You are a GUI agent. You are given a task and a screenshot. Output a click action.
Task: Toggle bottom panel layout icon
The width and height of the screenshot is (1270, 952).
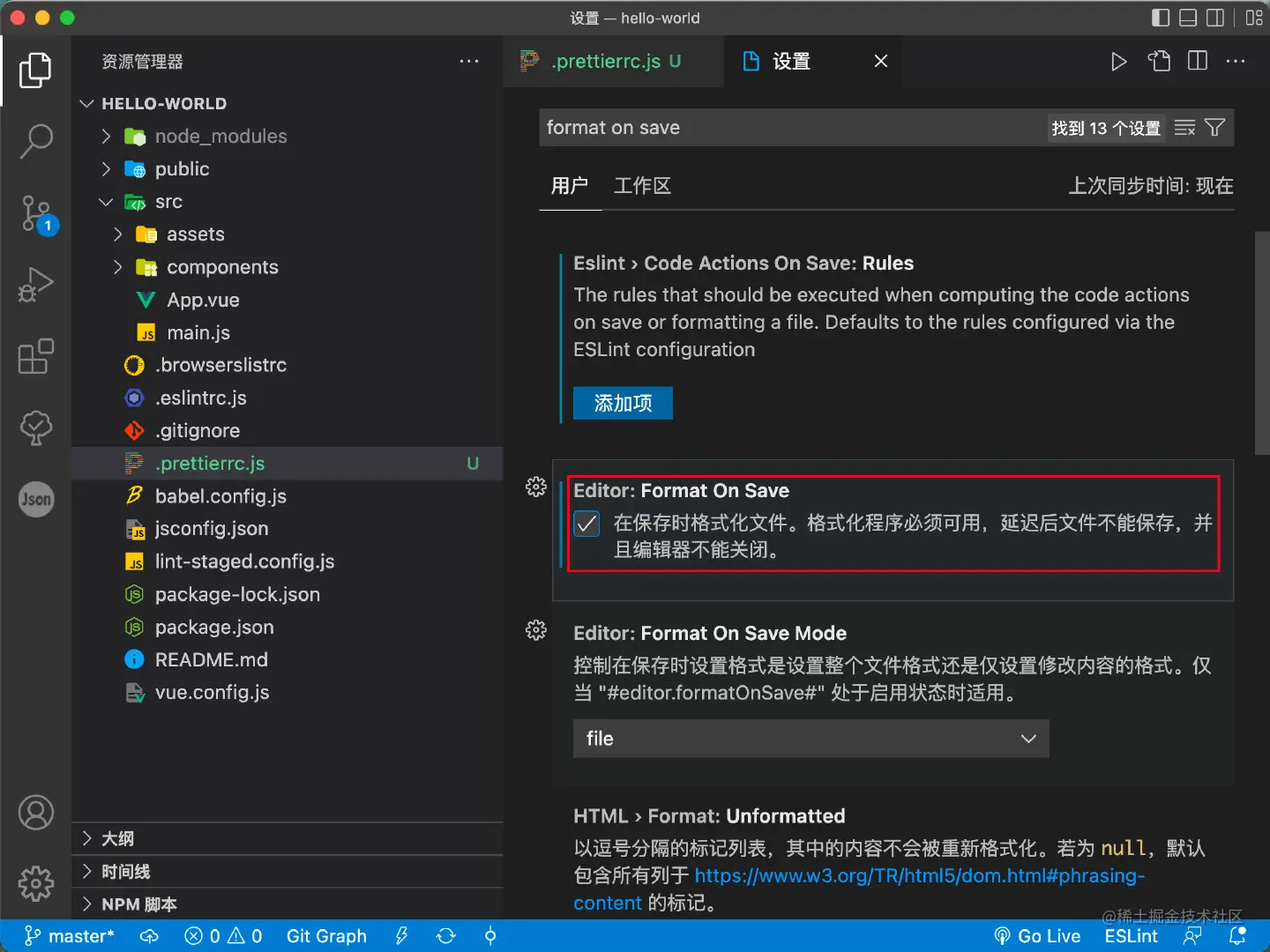[x=1188, y=18]
